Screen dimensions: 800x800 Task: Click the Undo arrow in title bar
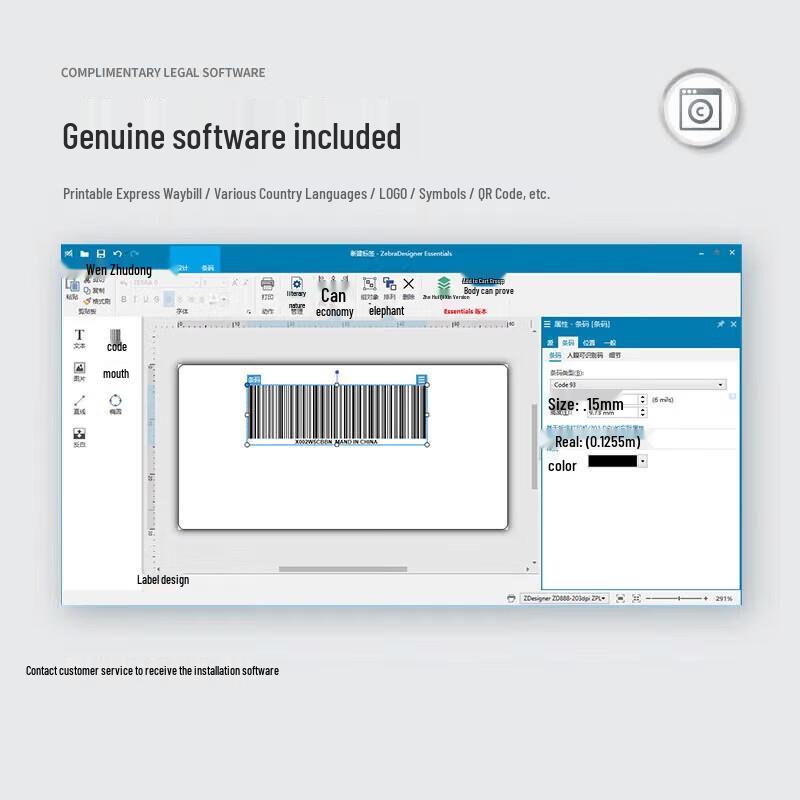117,254
